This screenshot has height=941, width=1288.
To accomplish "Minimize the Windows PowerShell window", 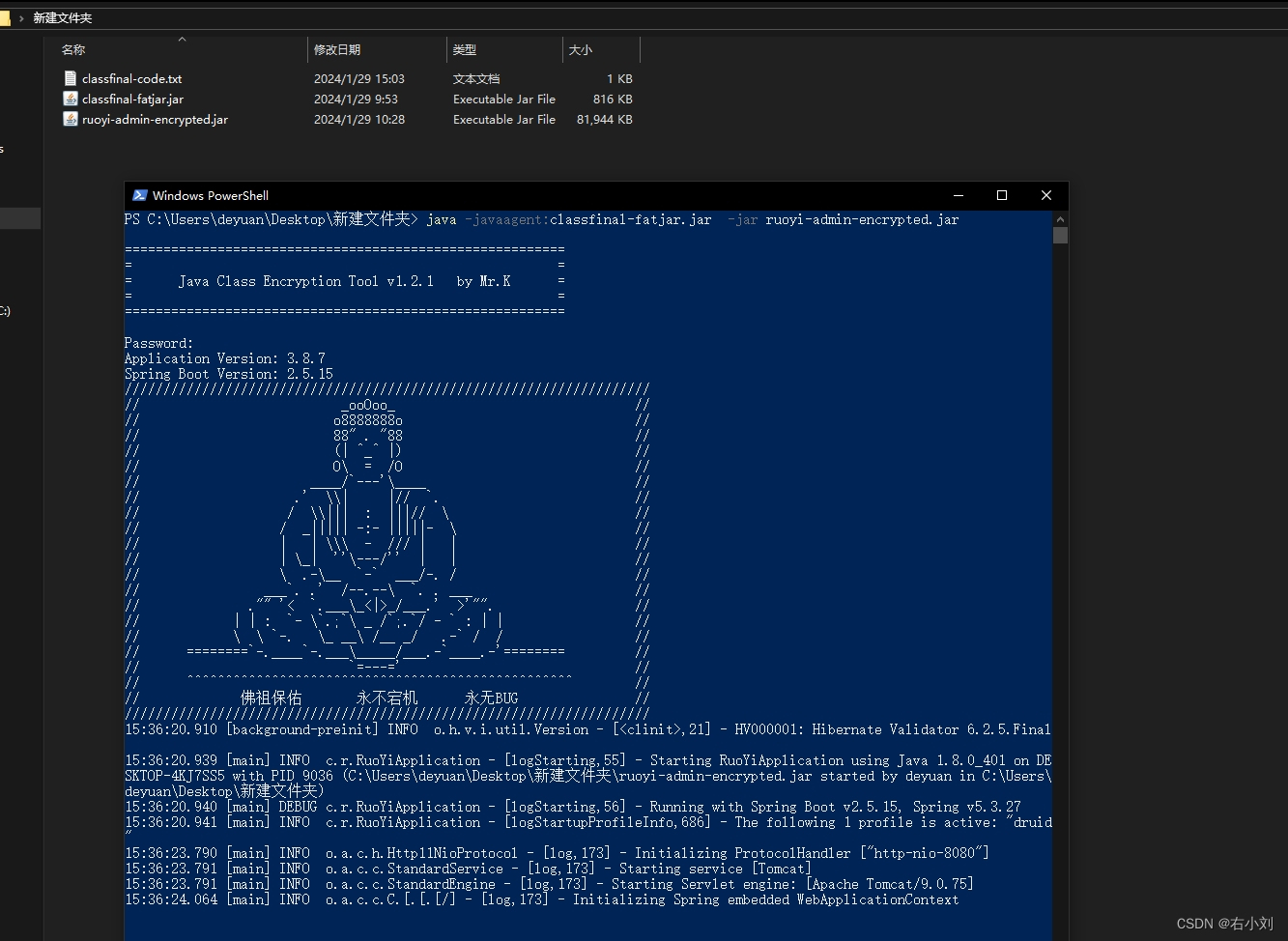I will [958, 195].
